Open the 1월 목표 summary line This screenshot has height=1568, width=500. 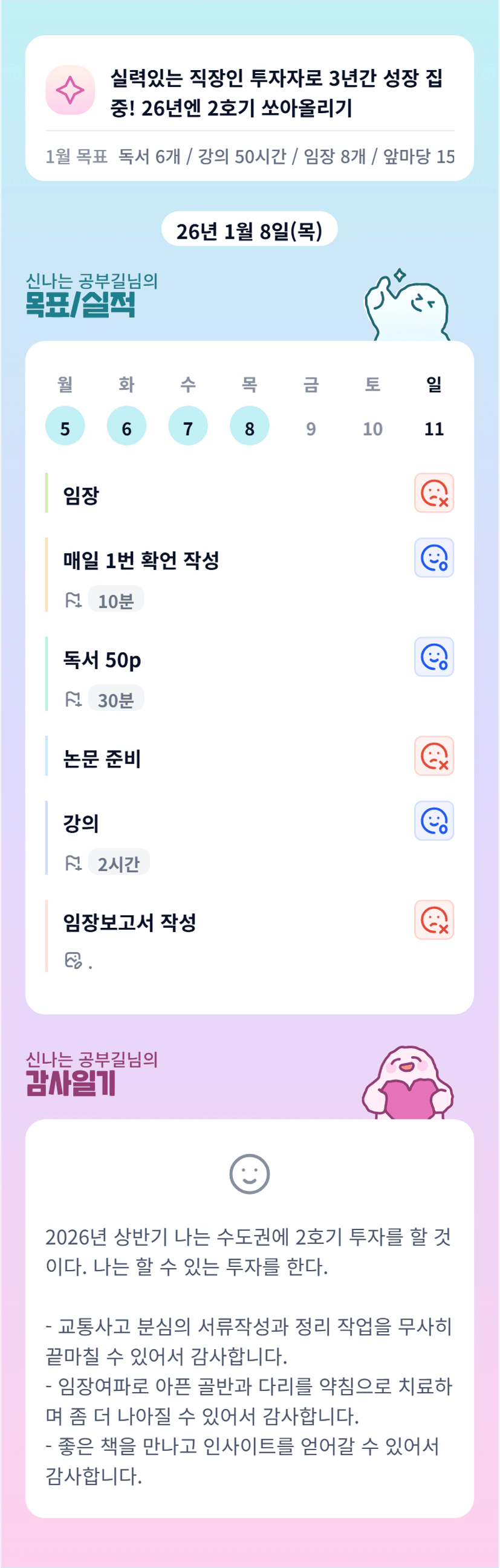point(250,157)
